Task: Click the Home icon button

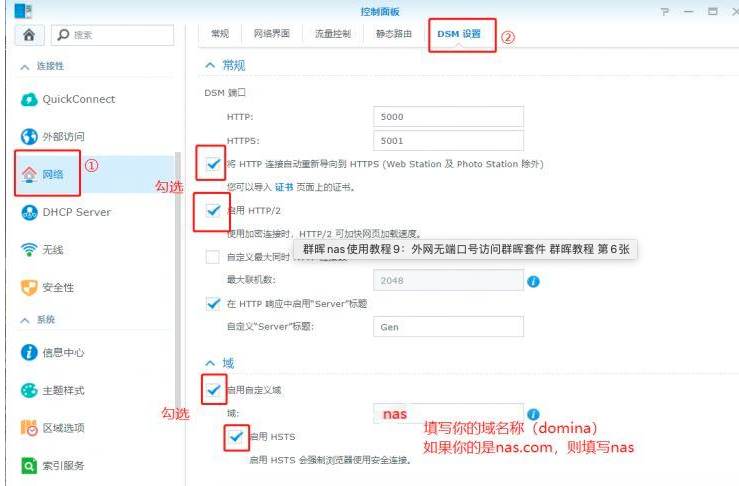Action: (28, 34)
